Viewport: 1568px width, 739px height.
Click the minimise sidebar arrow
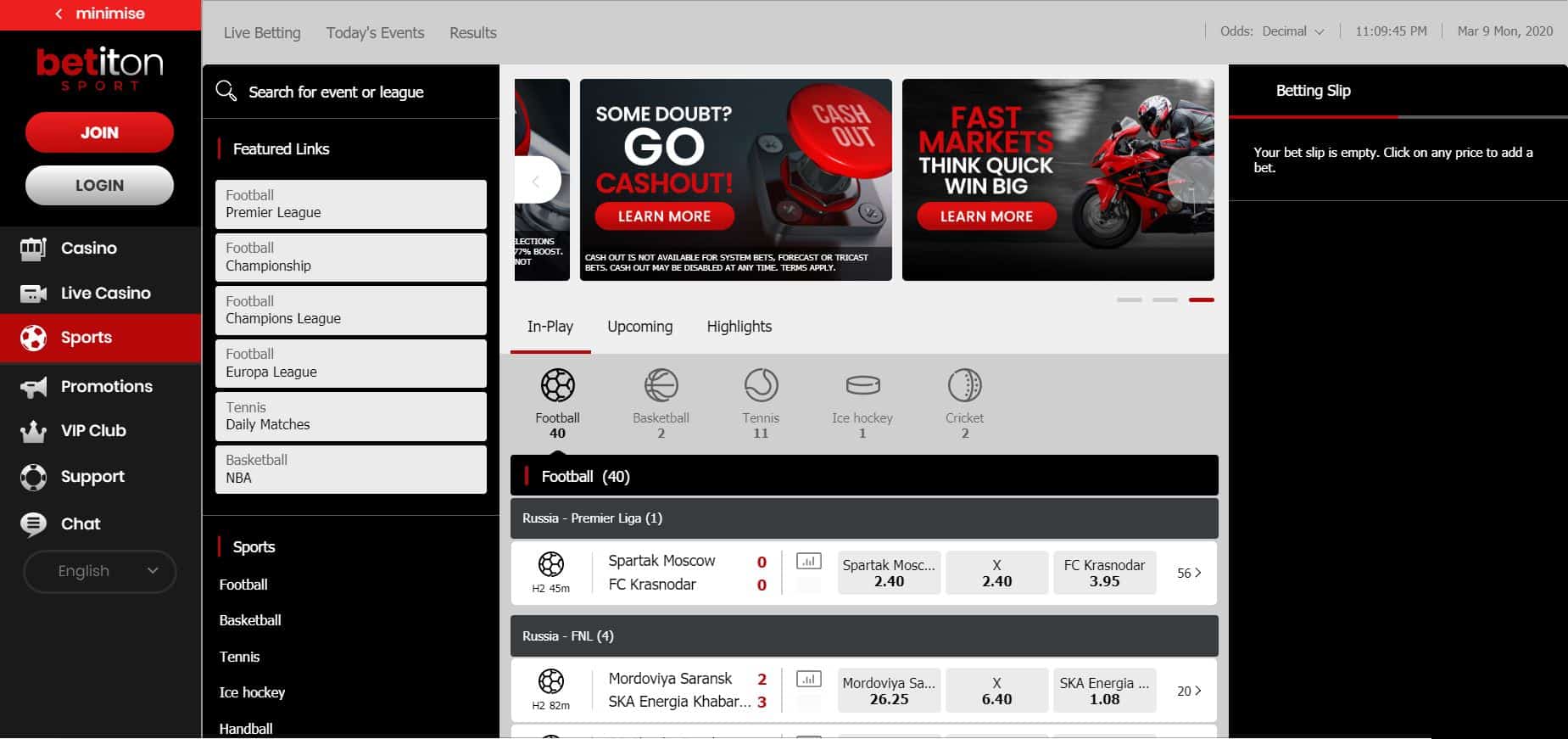click(x=59, y=14)
